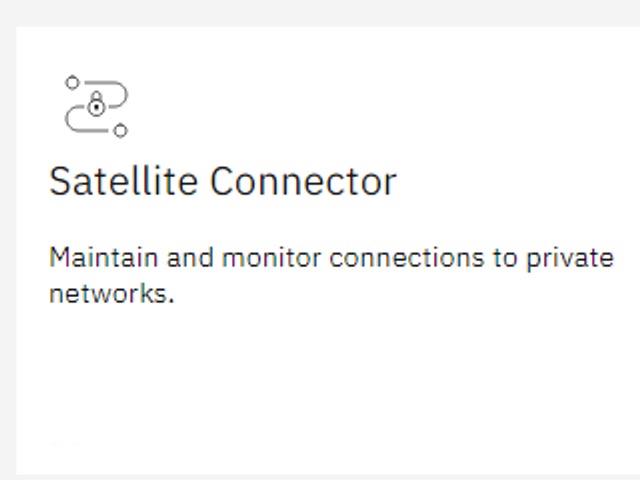Open the Satellite Connector card title
640x480 pixels.
coord(222,181)
